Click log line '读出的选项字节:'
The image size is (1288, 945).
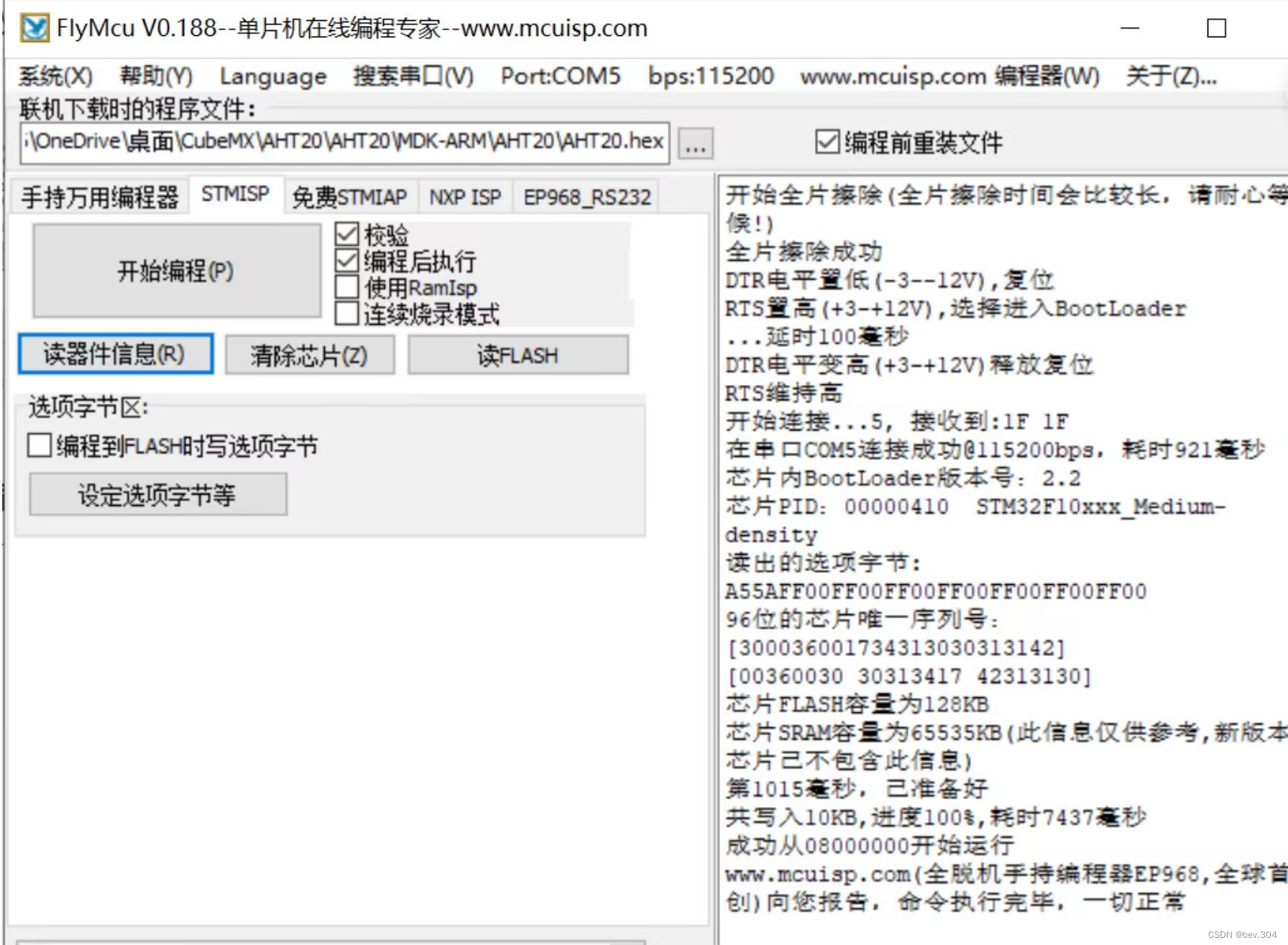(x=823, y=563)
